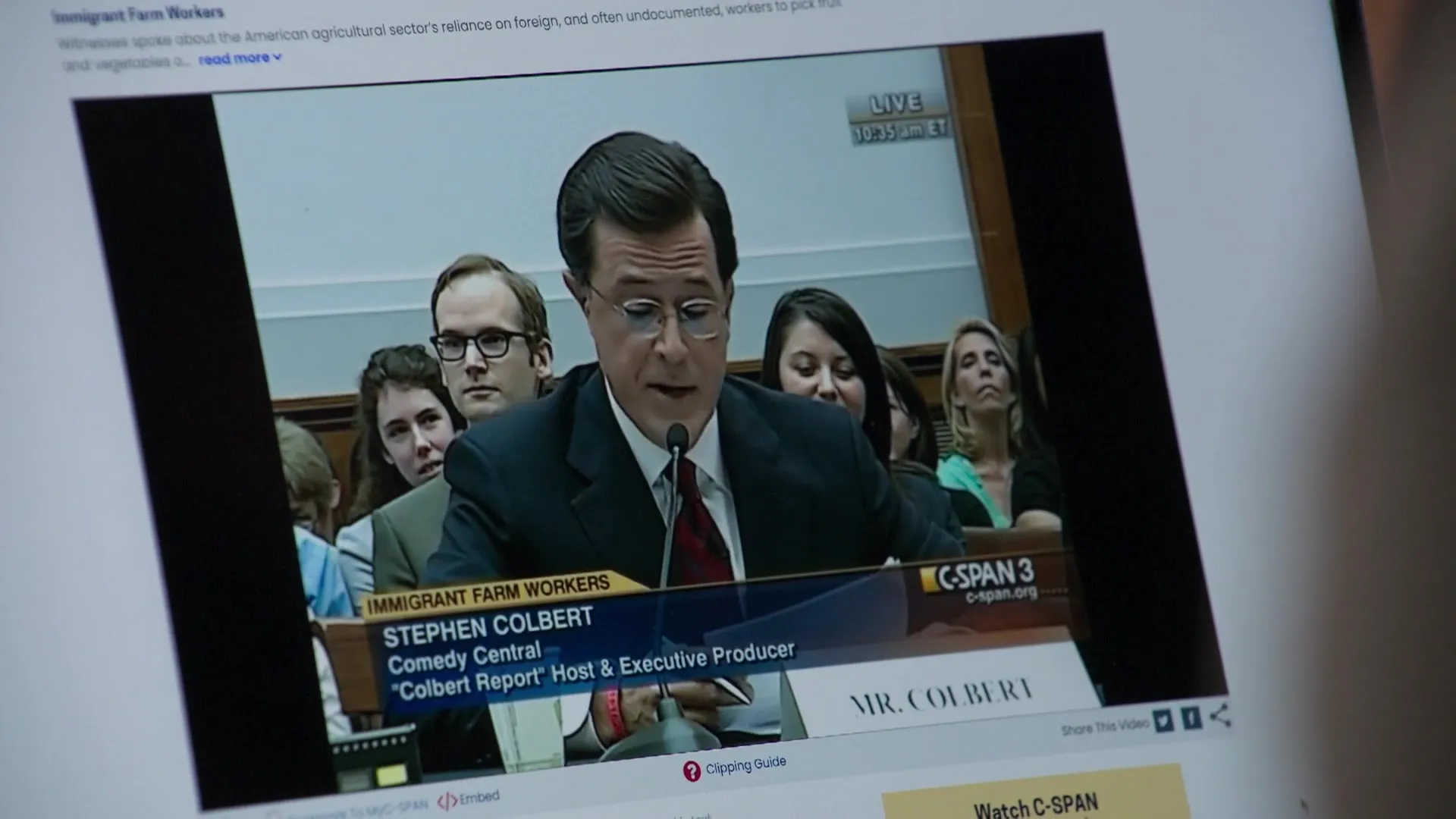Share the video on Twitter
1456x819 pixels.
click(1163, 720)
